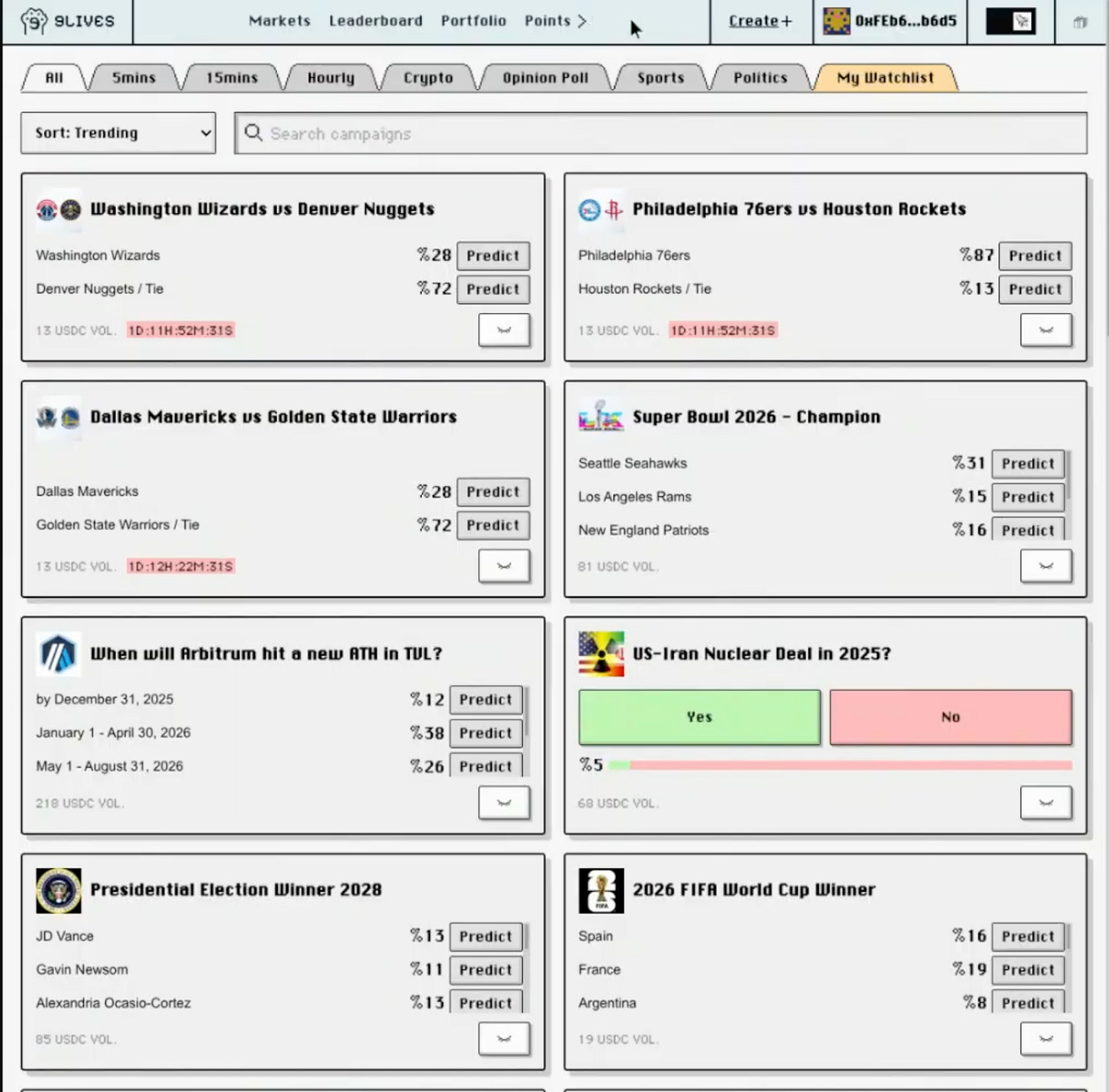The height and width of the screenshot is (1092, 1109).
Task: Click the Washington Wizards vs Nuggets team logos
Action: tap(59, 209)
